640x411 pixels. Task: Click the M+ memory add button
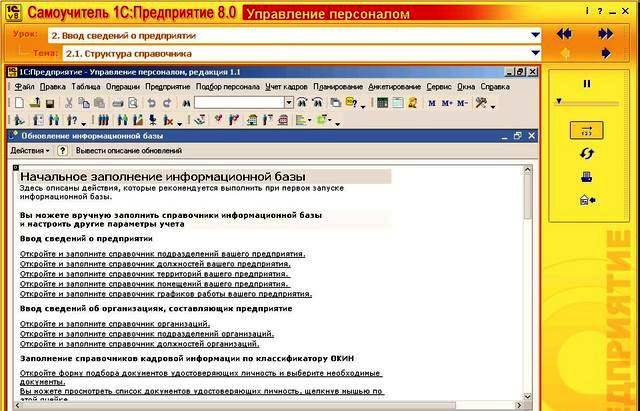[x=447, y=103]
